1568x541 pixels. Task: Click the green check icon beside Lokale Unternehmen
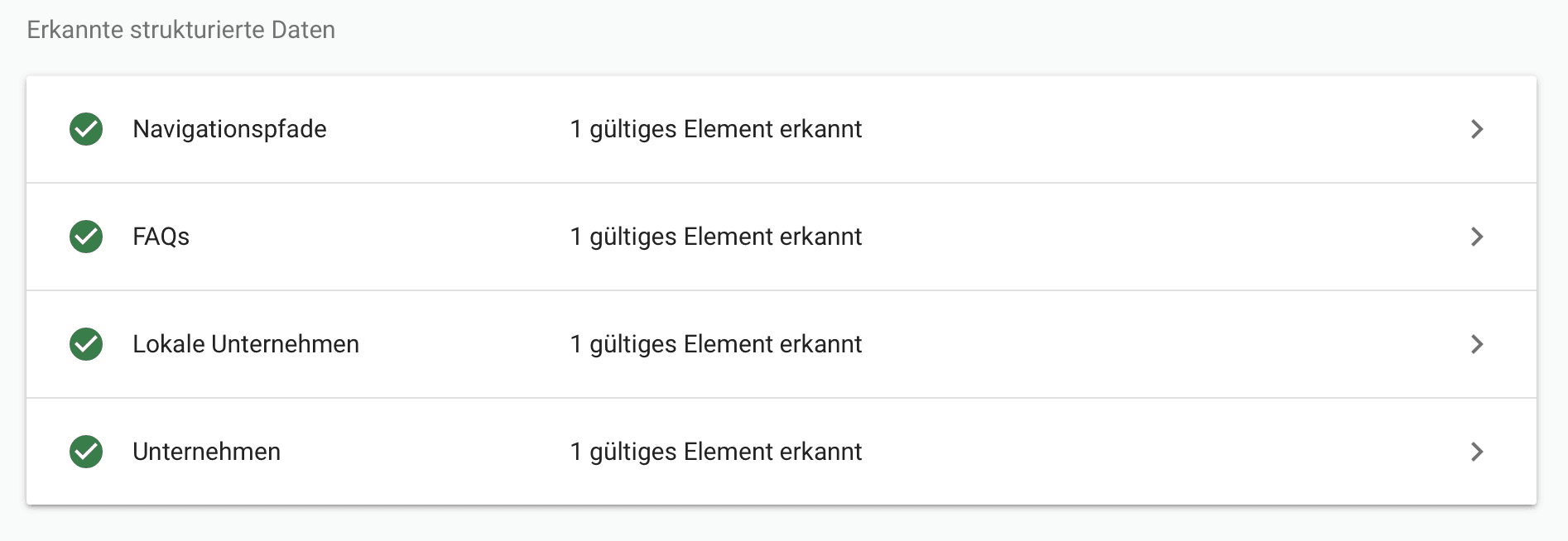pyautogui.click(x=85, y=344)
